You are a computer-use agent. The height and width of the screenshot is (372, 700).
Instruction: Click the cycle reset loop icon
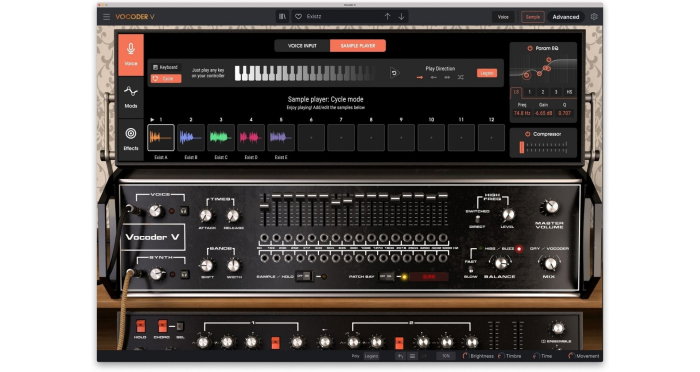pyautogui.click(x=394, y=73)
